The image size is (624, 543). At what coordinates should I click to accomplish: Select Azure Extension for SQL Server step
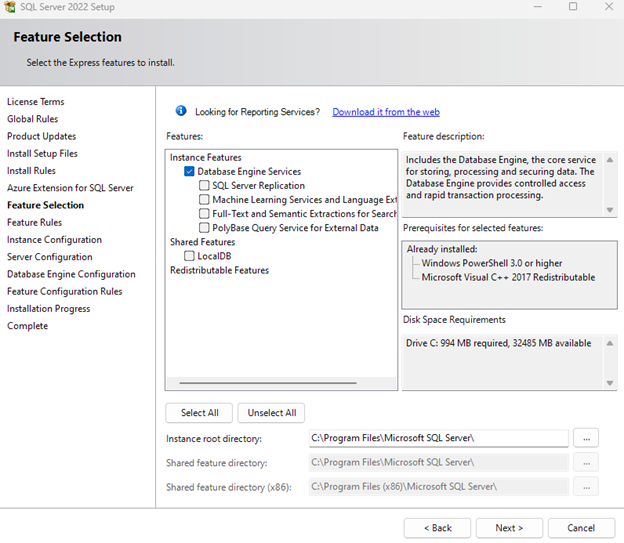(70, 188)
